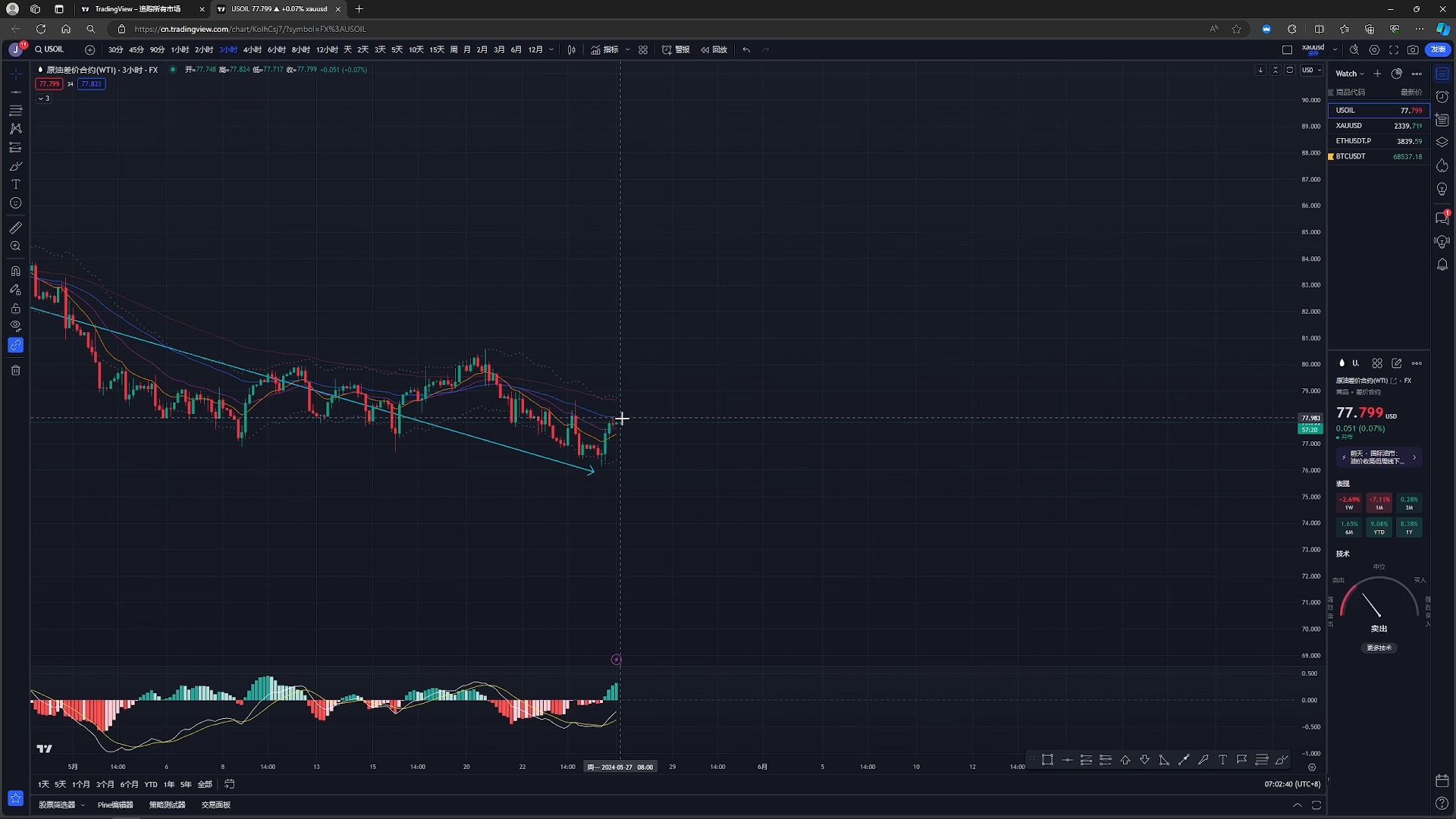The image size is (1456, 819).
Task: Open chart settings hexagon icon
Action: [x=1374, y=50]
